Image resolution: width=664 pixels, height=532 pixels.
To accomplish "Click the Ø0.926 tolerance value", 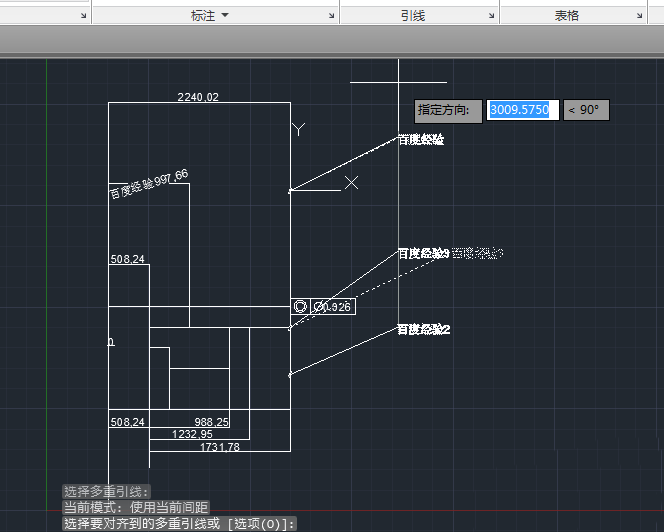I will (332, 307).
